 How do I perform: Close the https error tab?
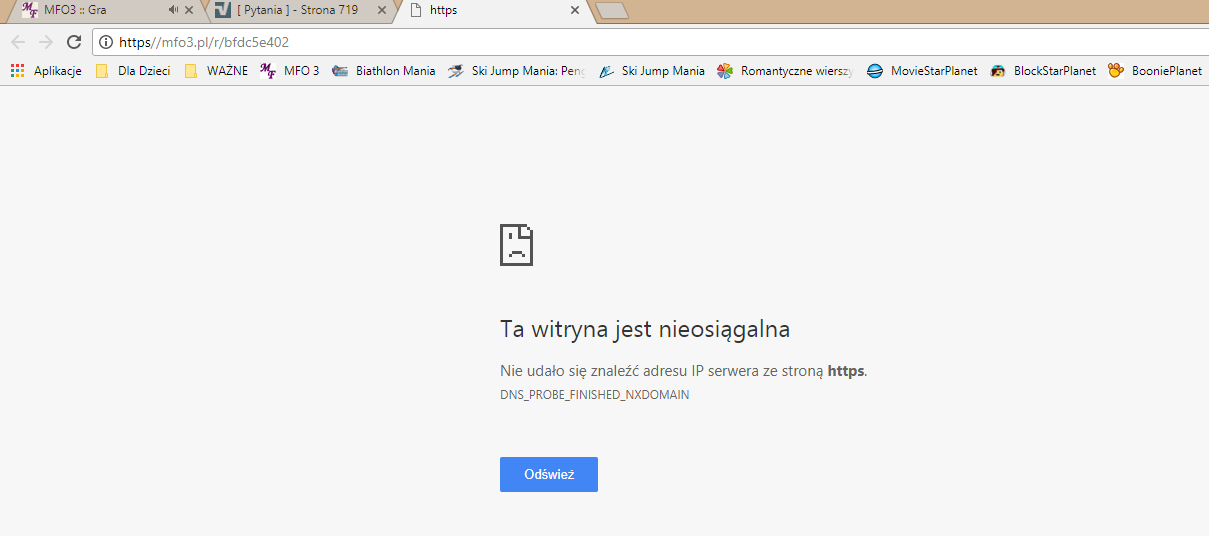pos(574,10)
